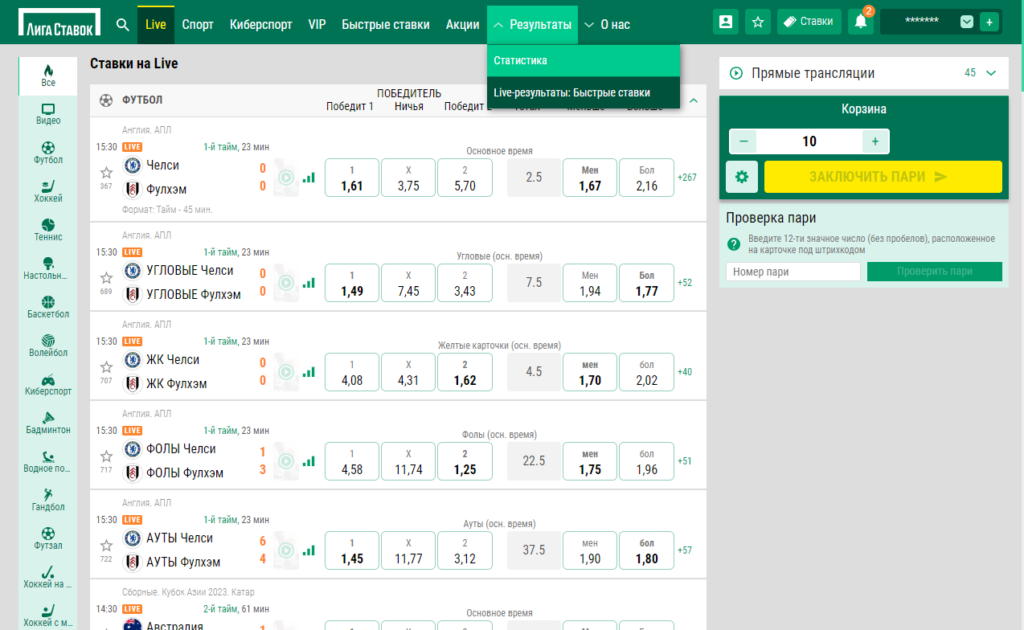Select 'Все' flame icon in sidebar
The height and width of the screenshot is (630, 1024).
48,76
